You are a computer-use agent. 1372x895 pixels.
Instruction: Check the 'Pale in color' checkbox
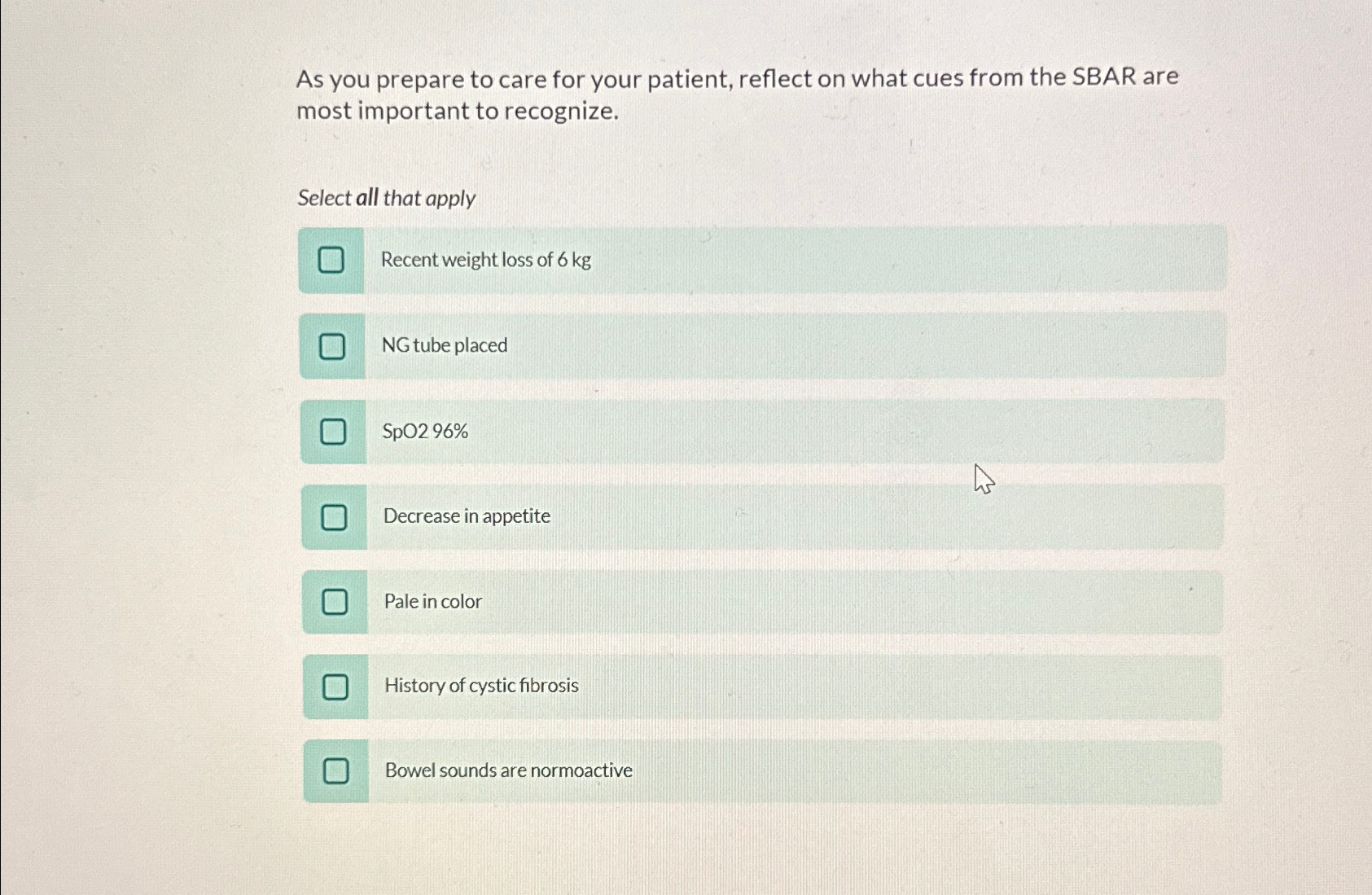pyautogui.click(x=333, y=603)
